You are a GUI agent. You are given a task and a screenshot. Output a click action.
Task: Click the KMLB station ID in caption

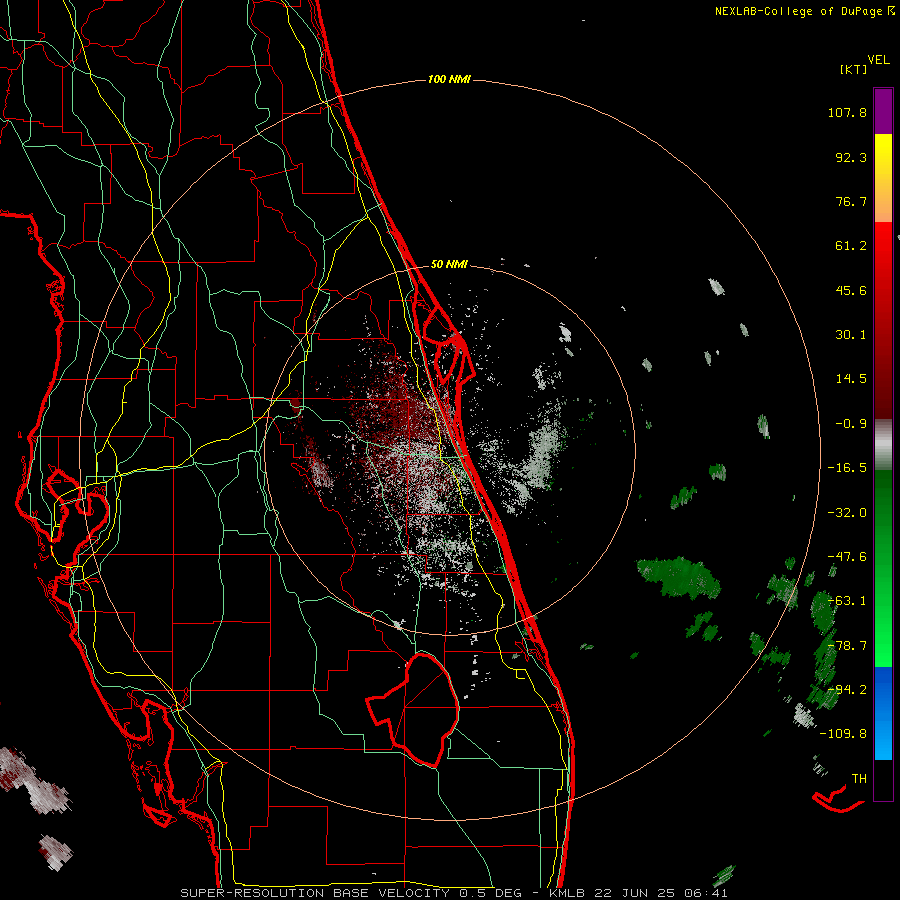click(568, 893)
